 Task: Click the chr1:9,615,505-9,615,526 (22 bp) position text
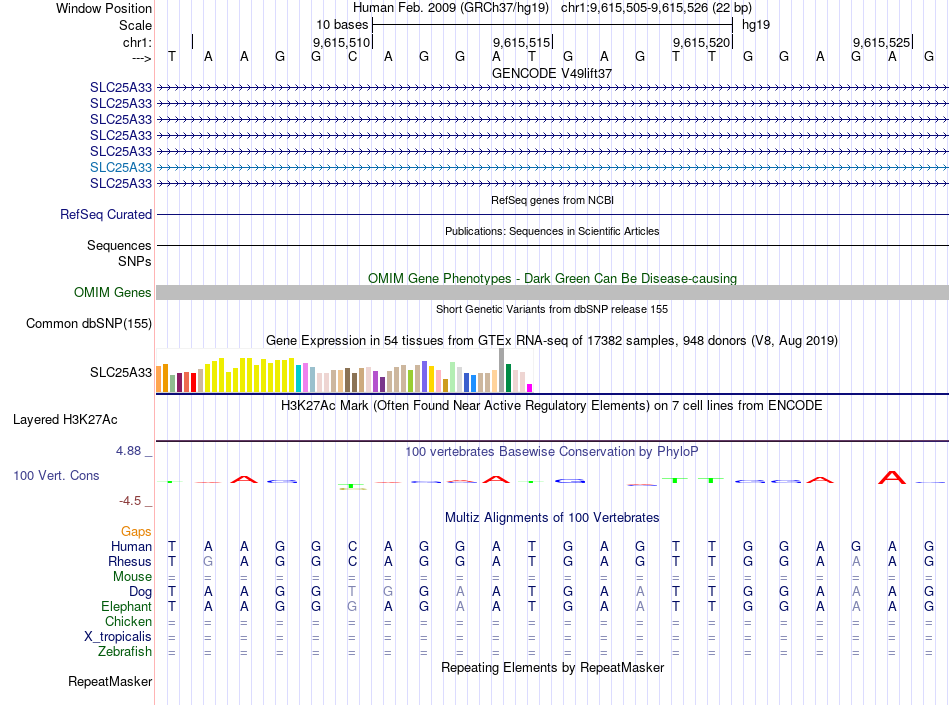click(x=656, y=8)
